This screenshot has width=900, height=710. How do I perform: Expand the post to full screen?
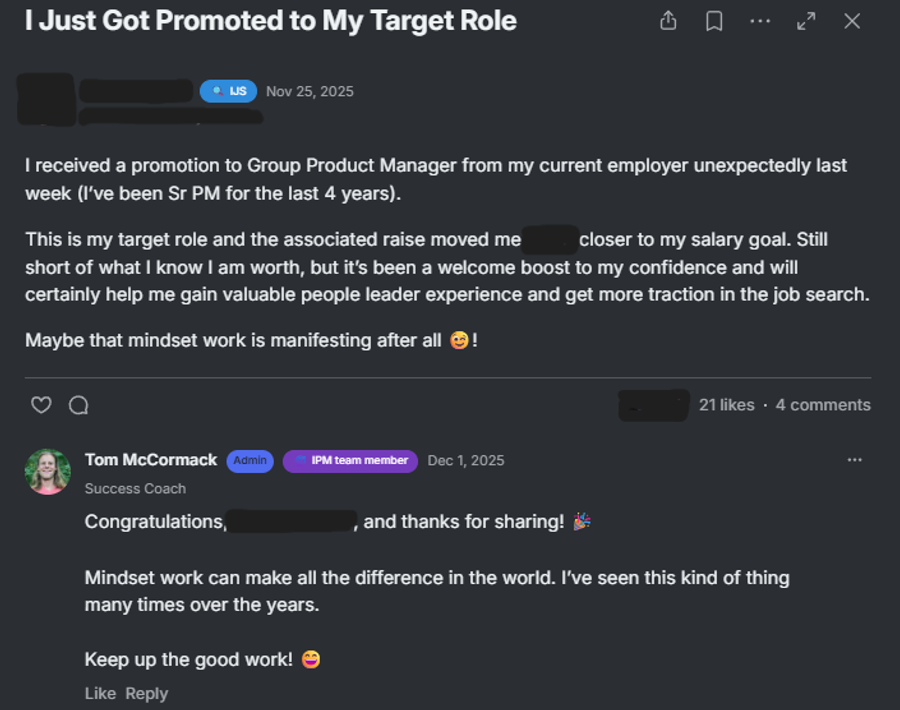[806, 20]
